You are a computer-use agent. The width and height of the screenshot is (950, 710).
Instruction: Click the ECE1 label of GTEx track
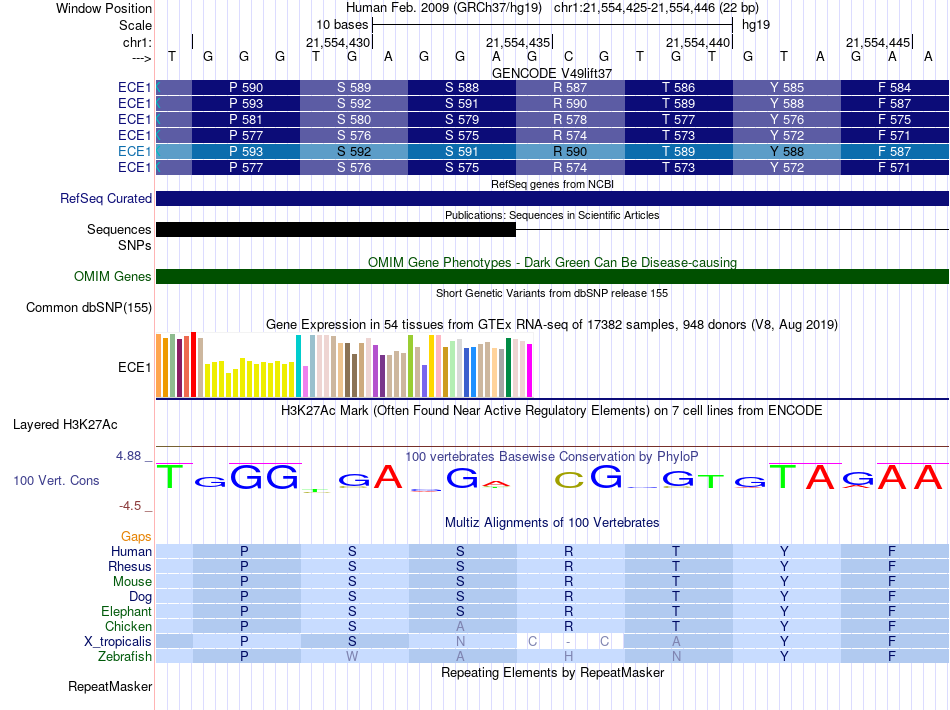[134, 368]
